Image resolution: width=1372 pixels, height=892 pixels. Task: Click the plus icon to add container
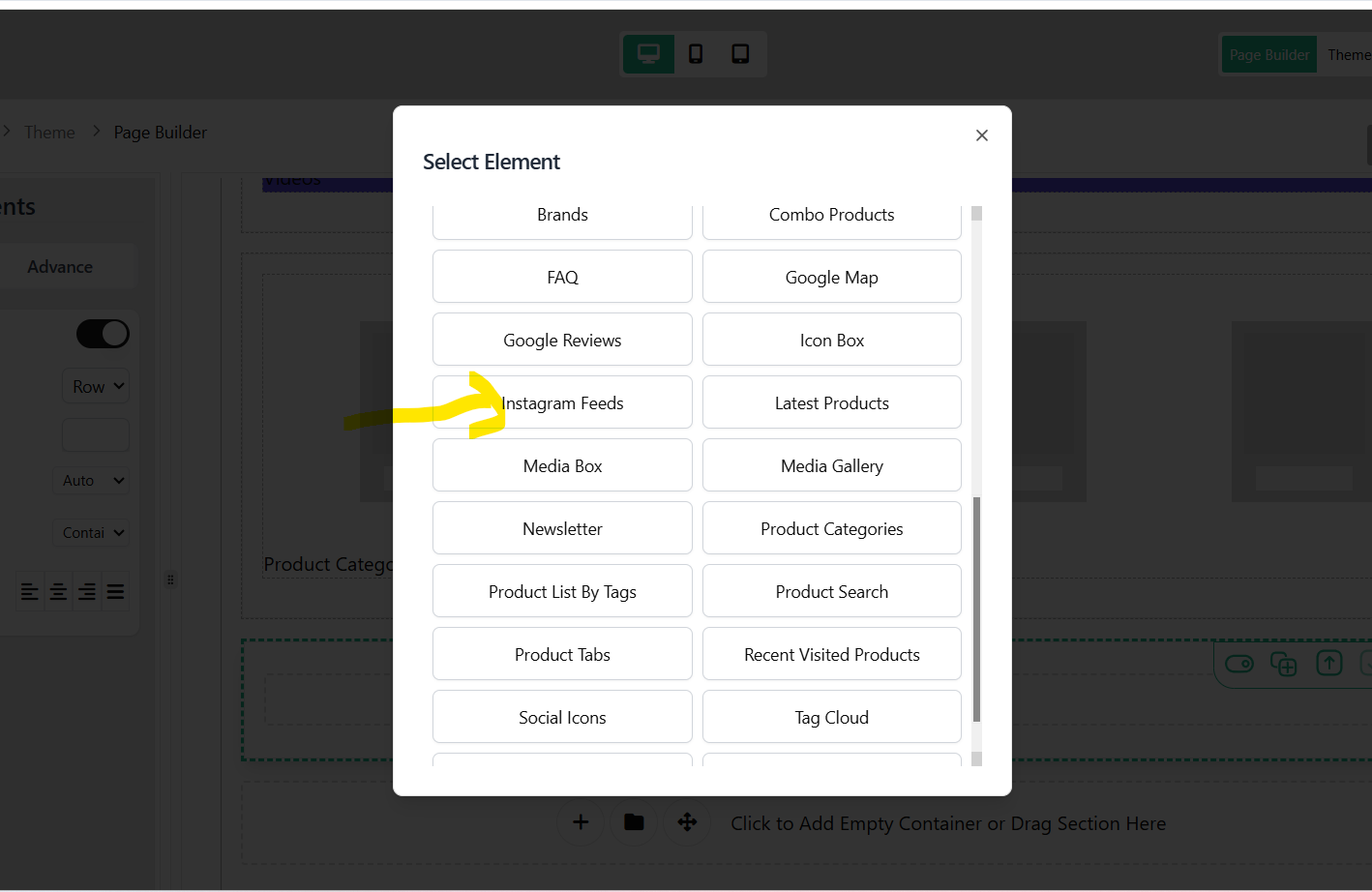click(x=581, y=822)
